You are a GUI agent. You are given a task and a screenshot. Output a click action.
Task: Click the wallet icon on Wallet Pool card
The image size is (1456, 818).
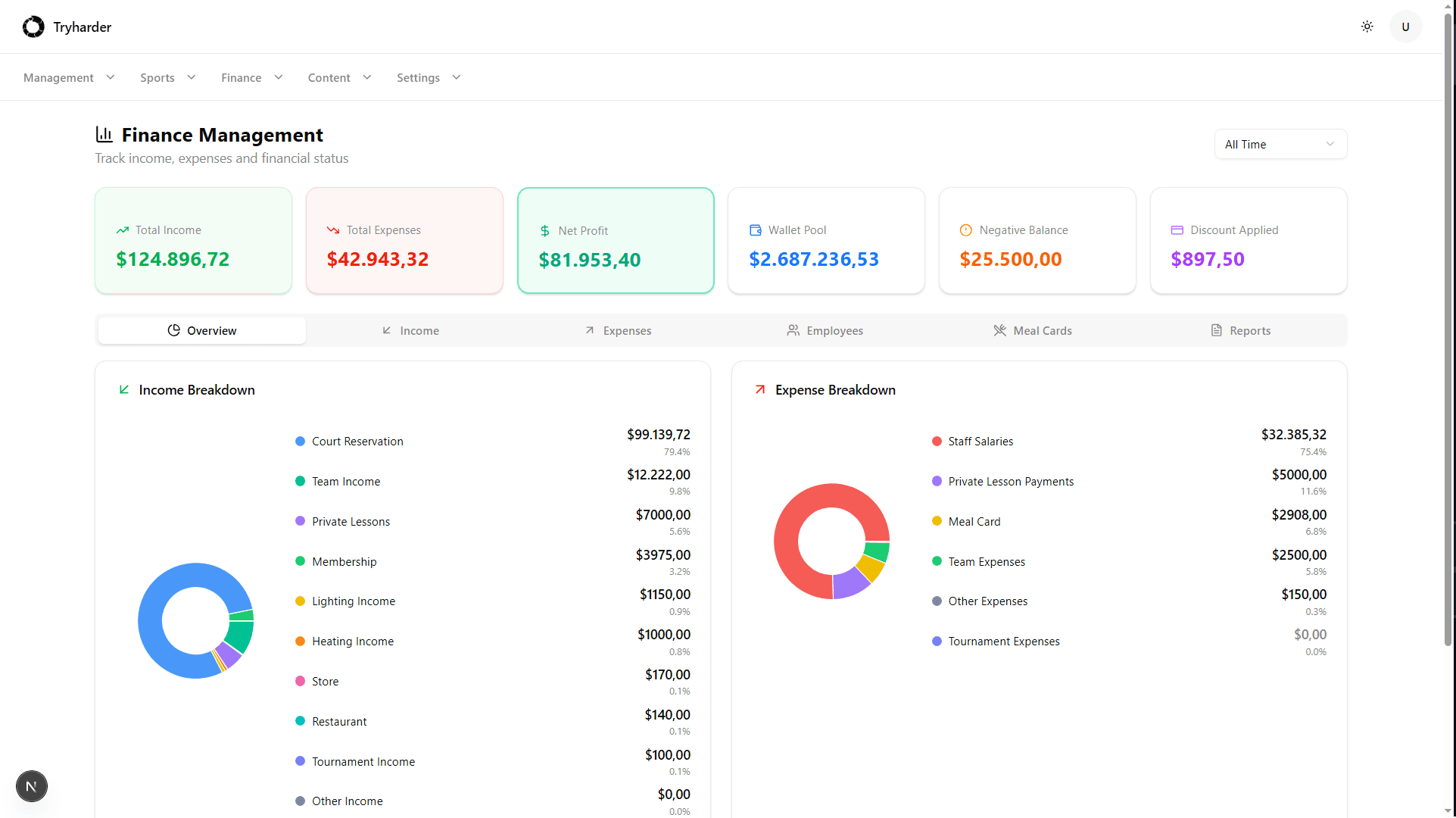tap(755, 229)
